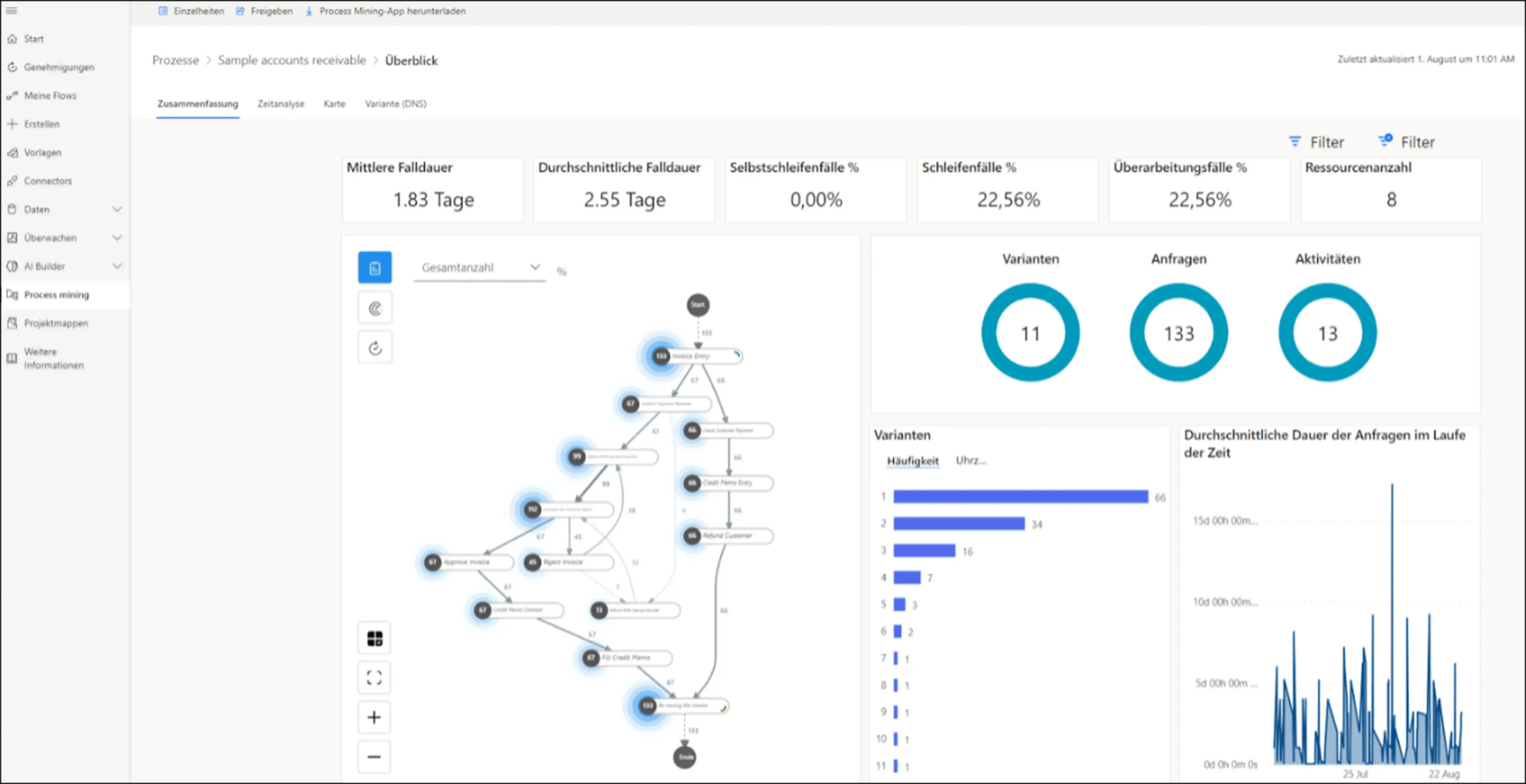Switch to the Zeitanalyse tab
The width and height of the screenshot is (1526, 784).
281,104
